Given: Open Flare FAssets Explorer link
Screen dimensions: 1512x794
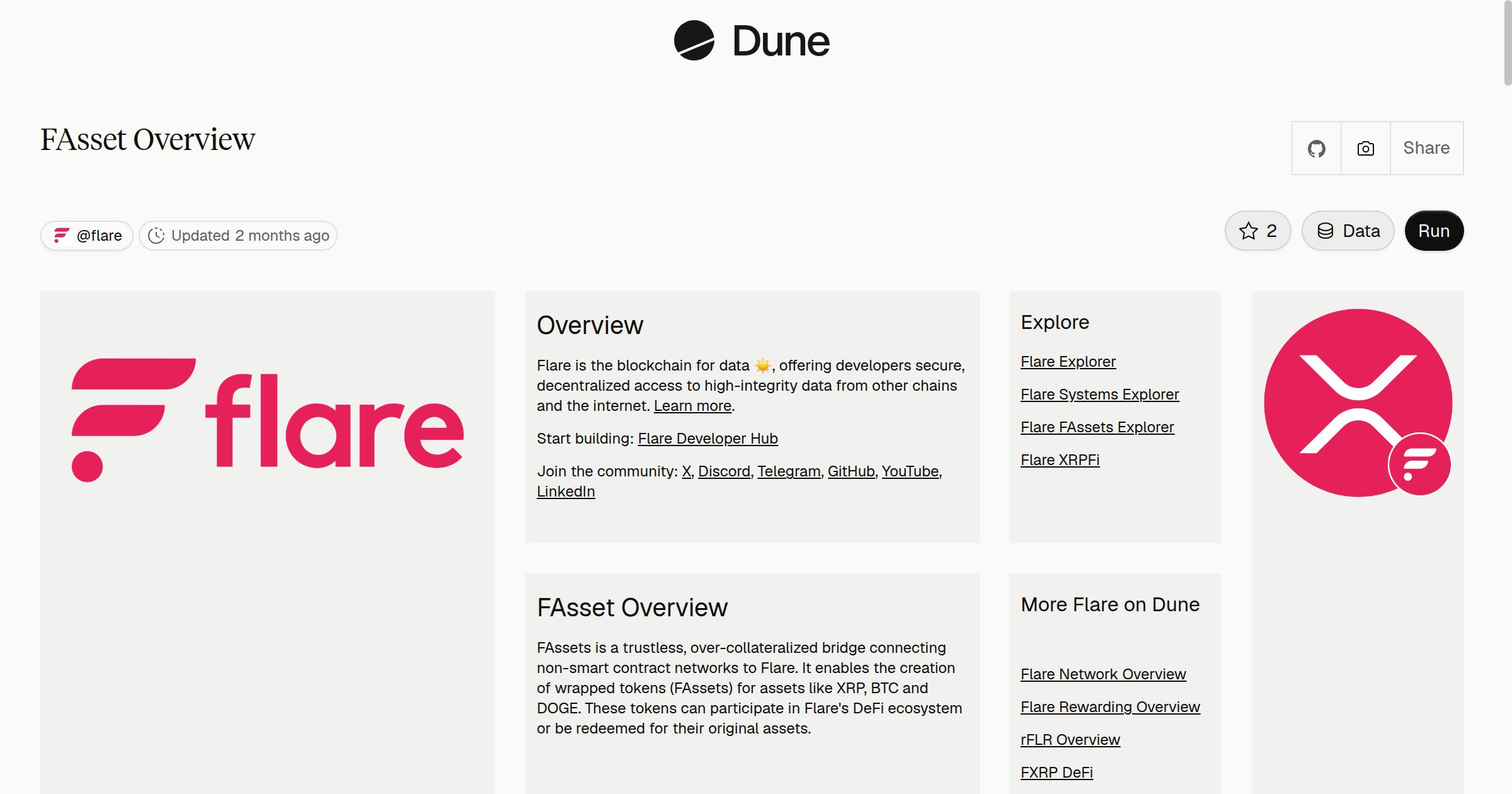Looking at the screenshot, I should 1097,427.
